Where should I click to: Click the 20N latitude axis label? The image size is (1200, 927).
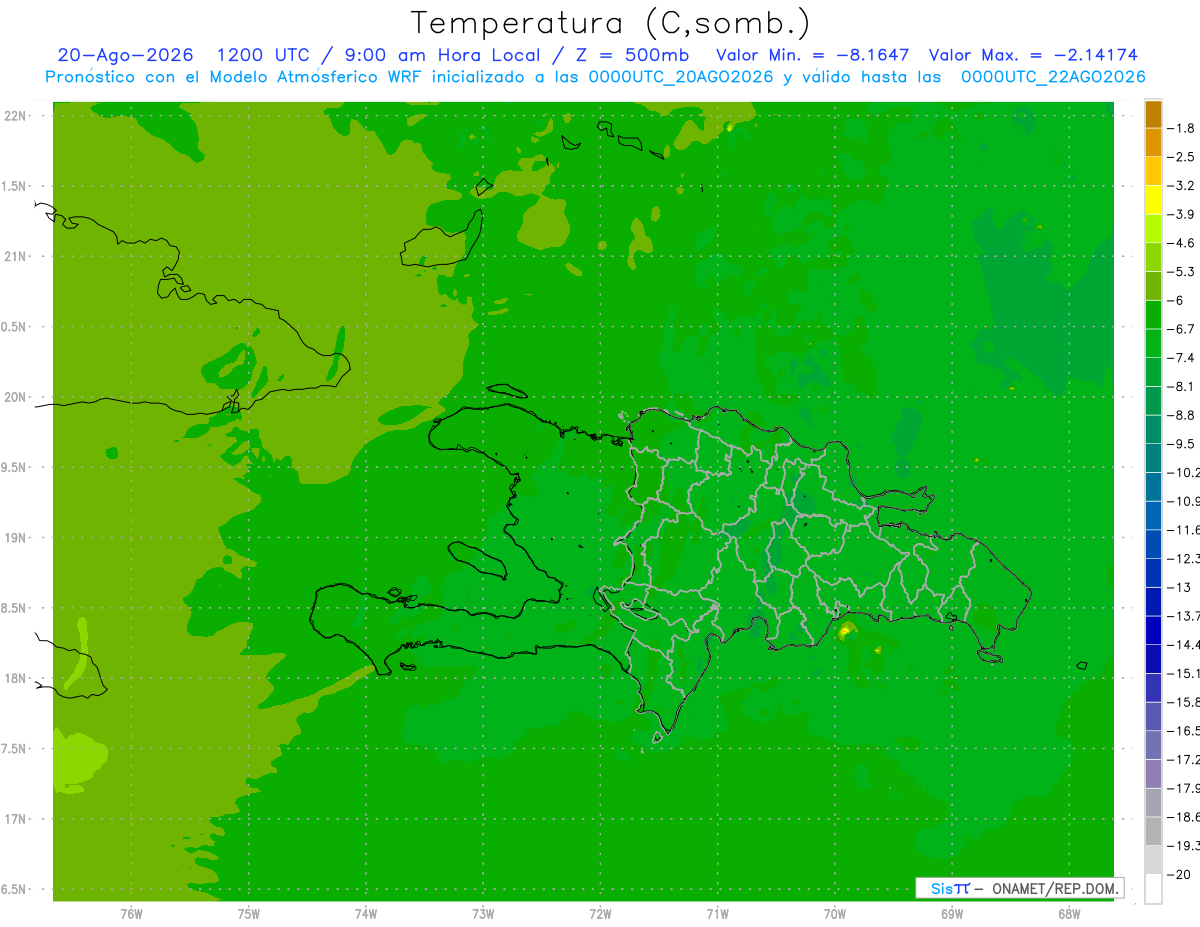pyautogui.click(x=15, y=397)
